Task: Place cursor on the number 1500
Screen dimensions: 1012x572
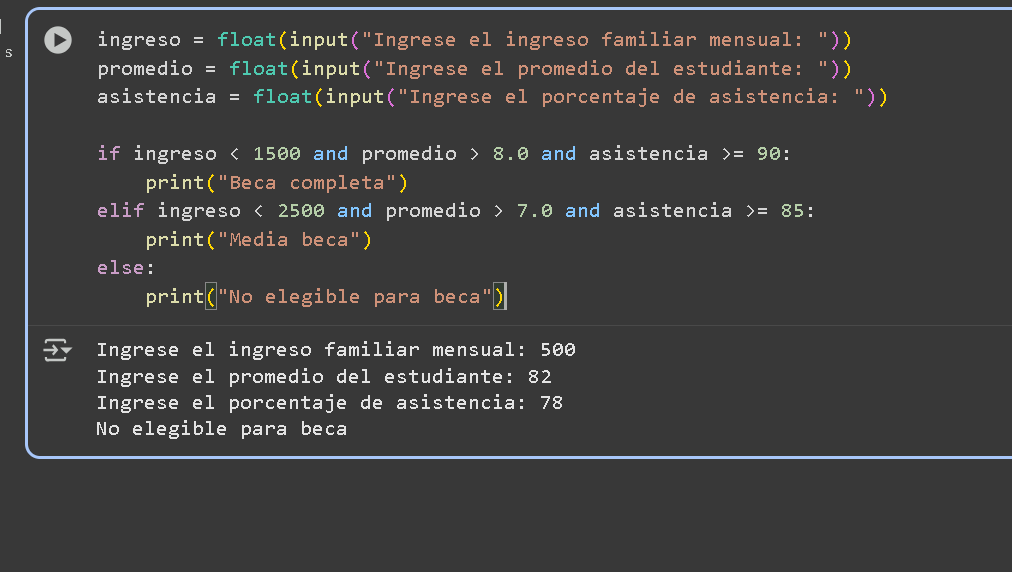Action: 276,154
